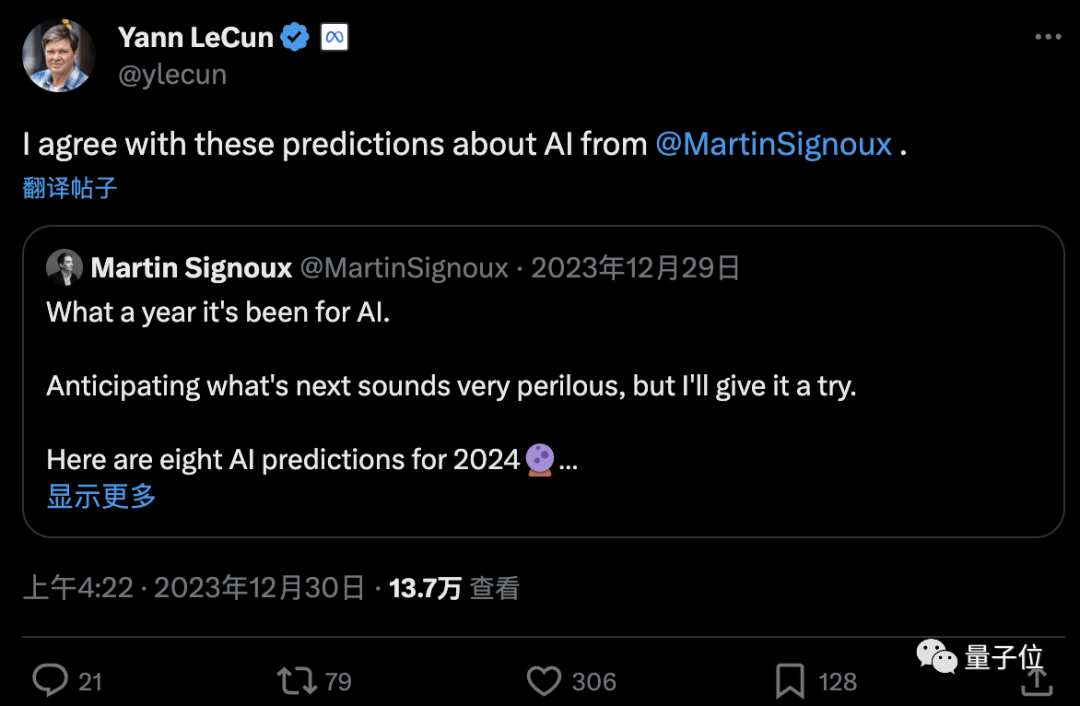Click the repost icon with 79 reposts
The image size is (1080, 706).
[x=296, y=681]
